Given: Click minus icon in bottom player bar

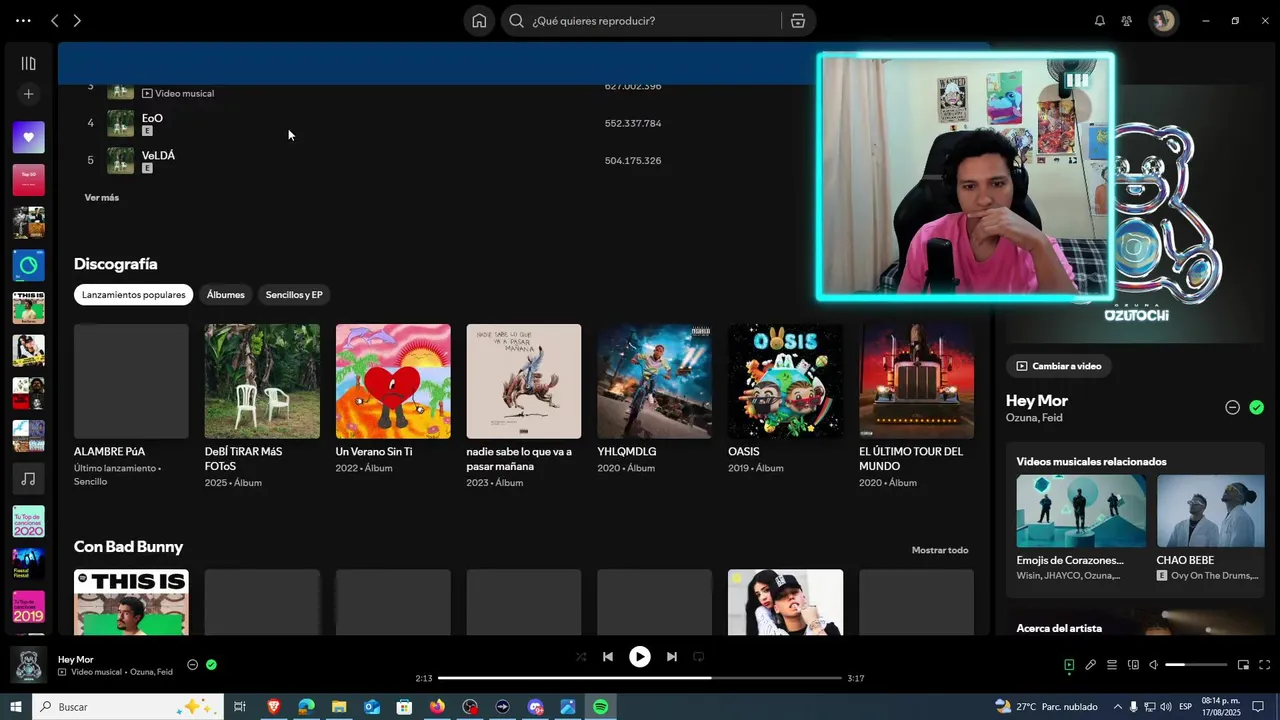Looking at the screenshot, I should tap(193, 665).
